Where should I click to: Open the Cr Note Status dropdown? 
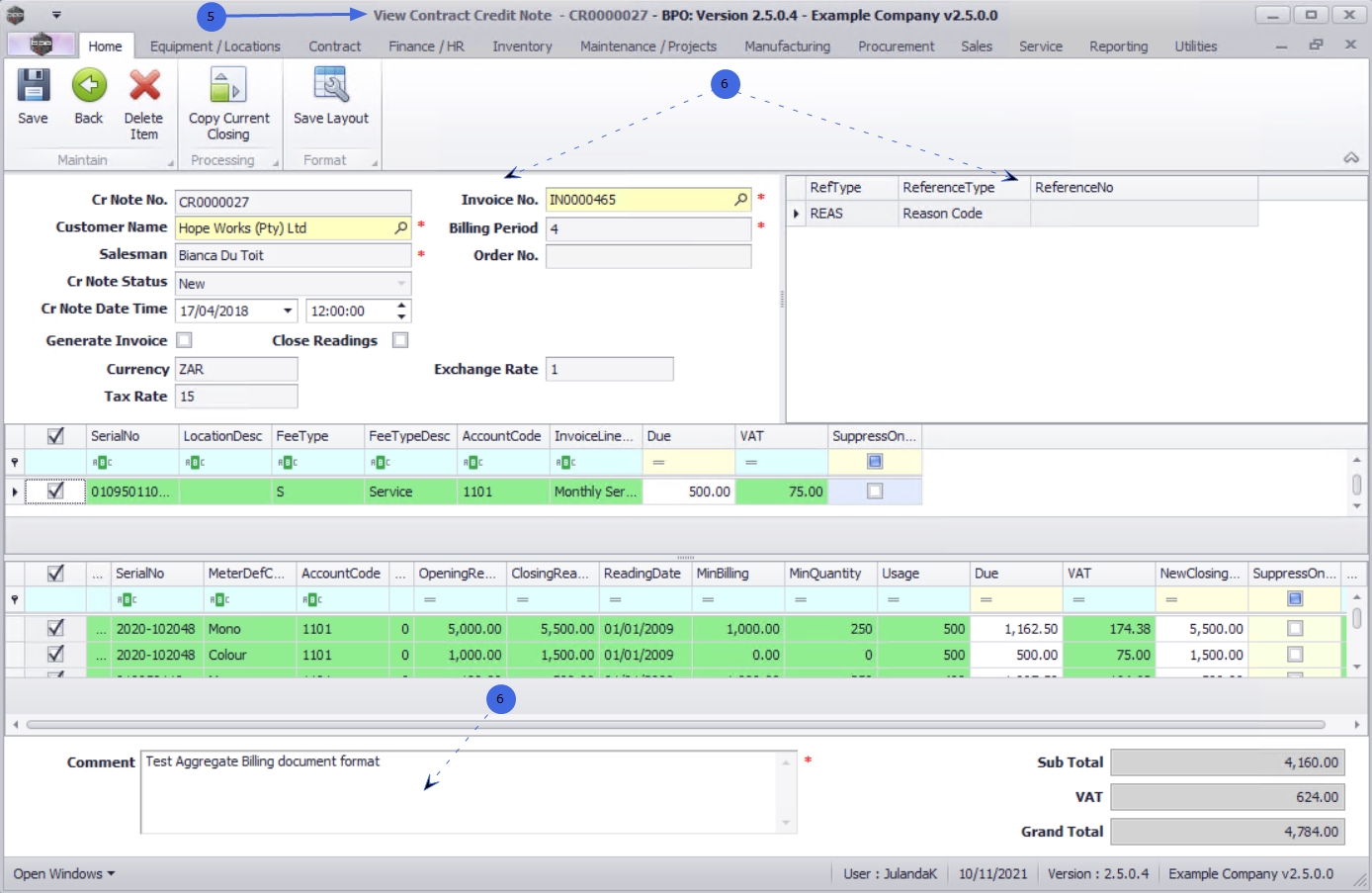pos(401,284)
